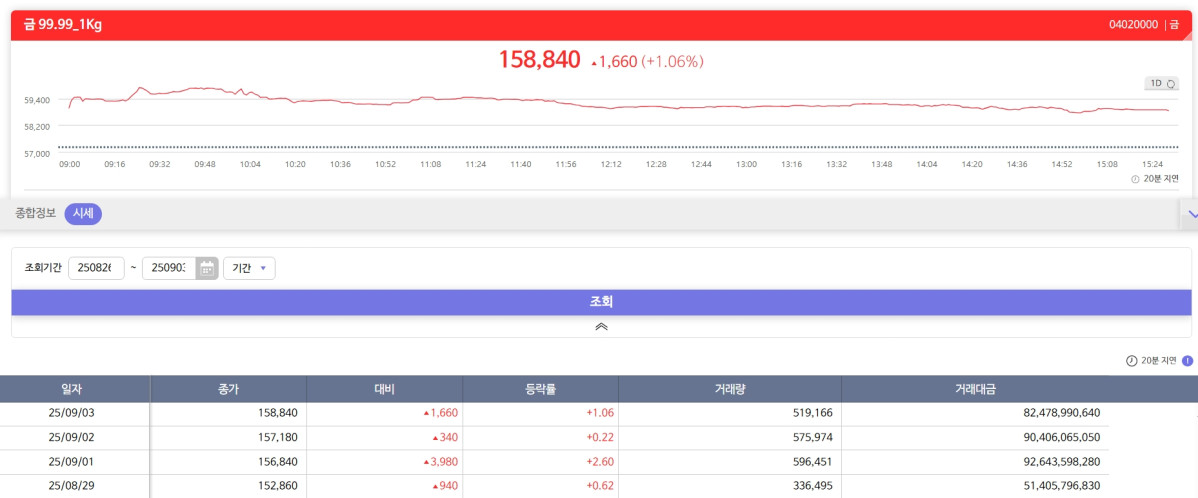Click the 09:00 chart time label
The image size is (1198, 498).
click(70, 164)
